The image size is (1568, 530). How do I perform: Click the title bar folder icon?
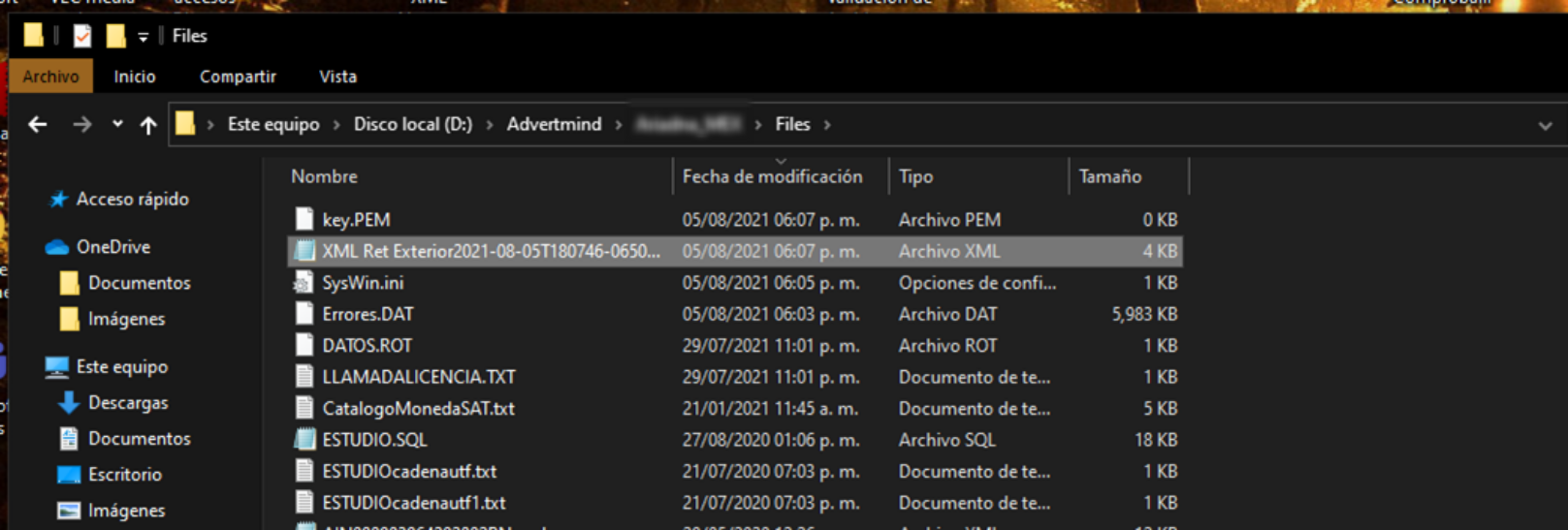[x=33, y=36]
